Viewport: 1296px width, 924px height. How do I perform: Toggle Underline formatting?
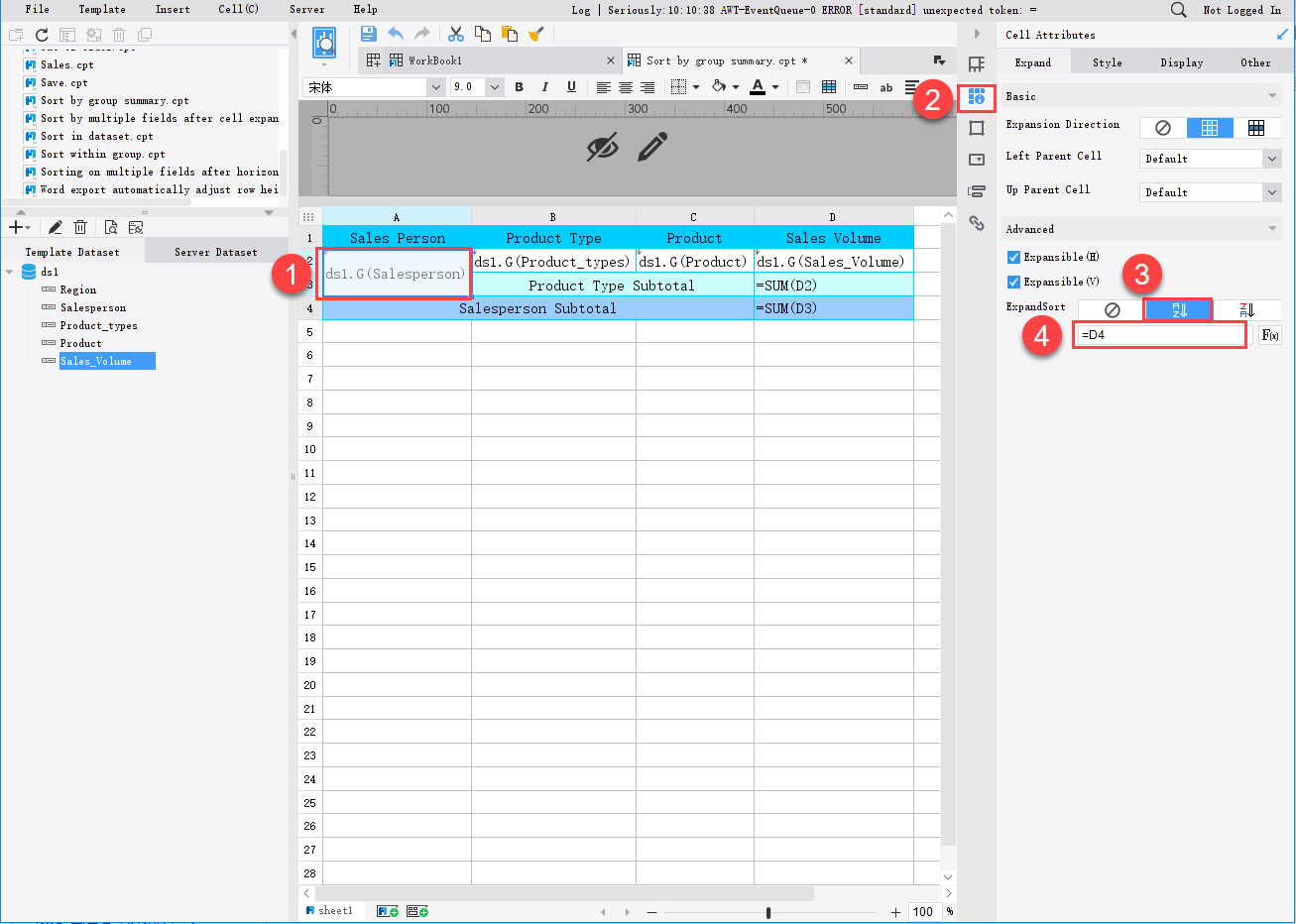571,87
